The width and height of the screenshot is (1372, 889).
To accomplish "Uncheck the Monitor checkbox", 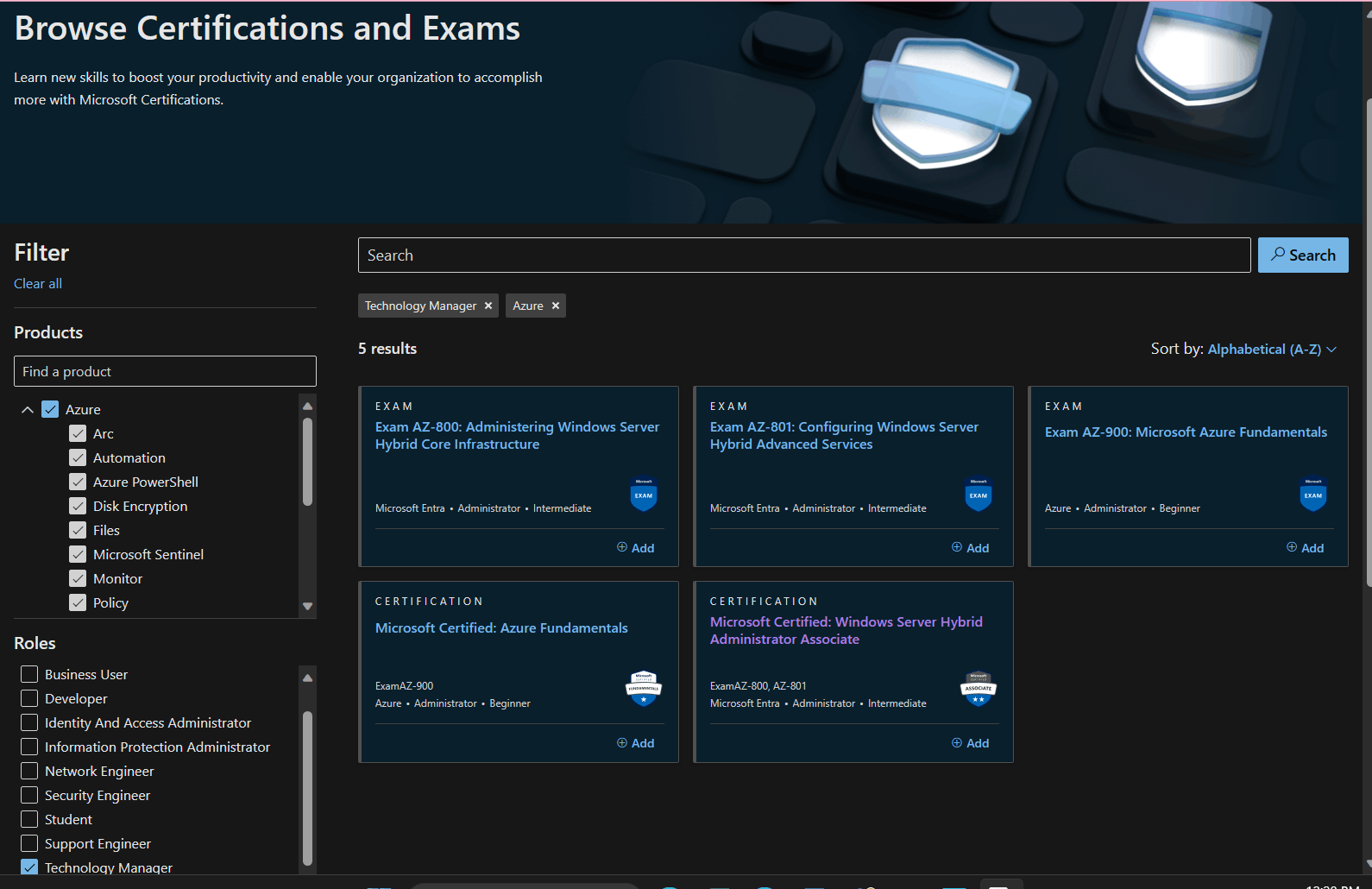I will (78, 578).
